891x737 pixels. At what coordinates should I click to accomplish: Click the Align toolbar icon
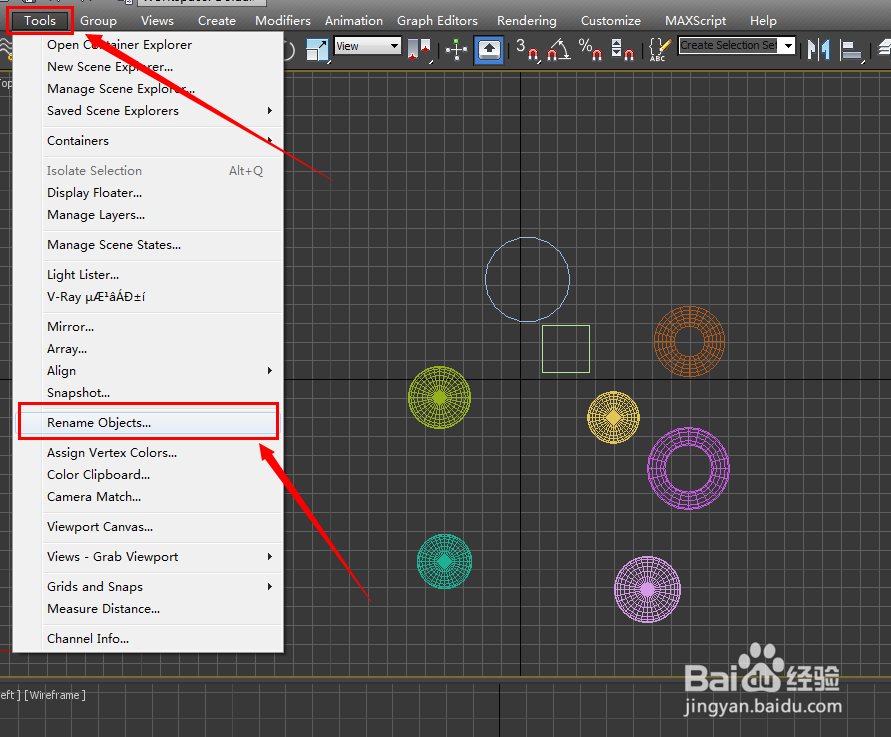(851, 51)
